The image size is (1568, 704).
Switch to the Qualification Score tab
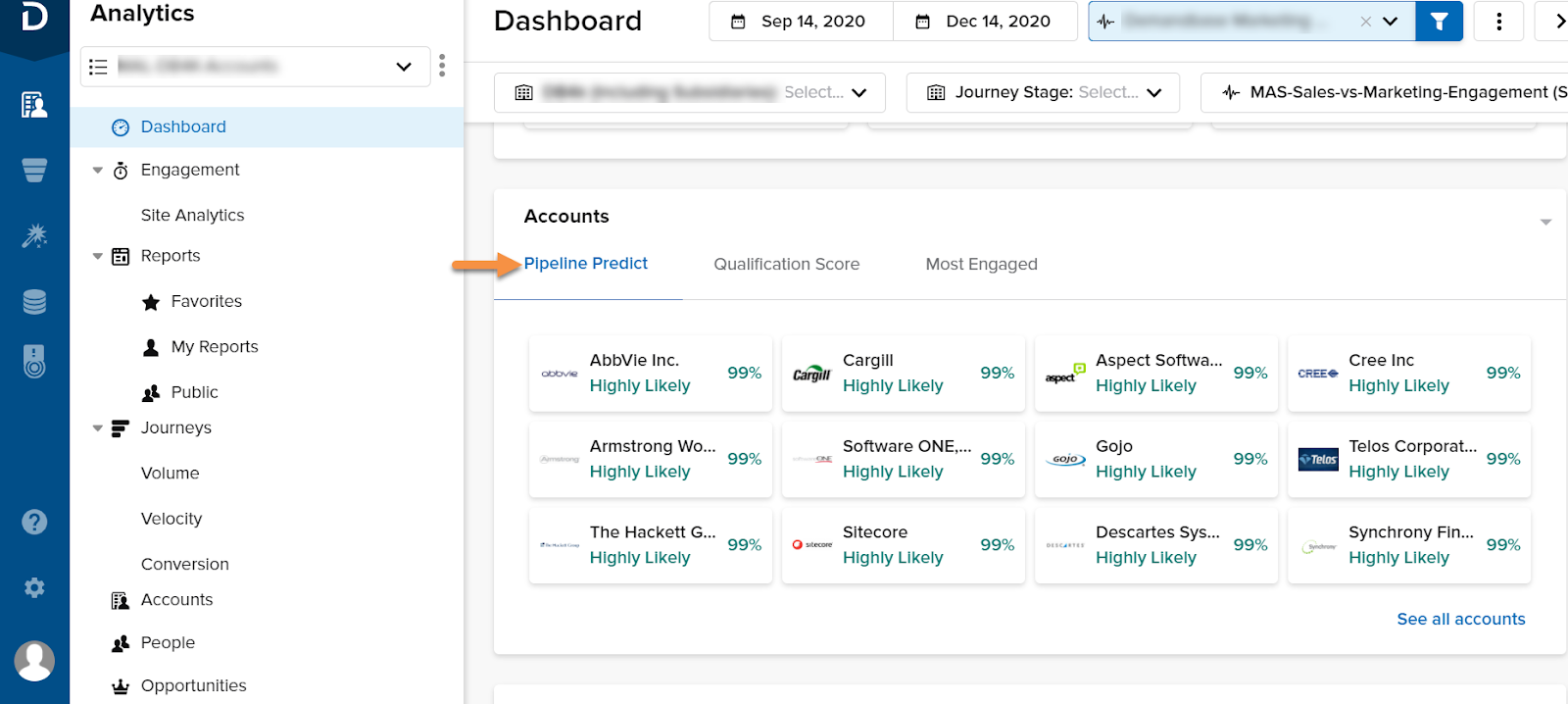[x=787, y=265]
